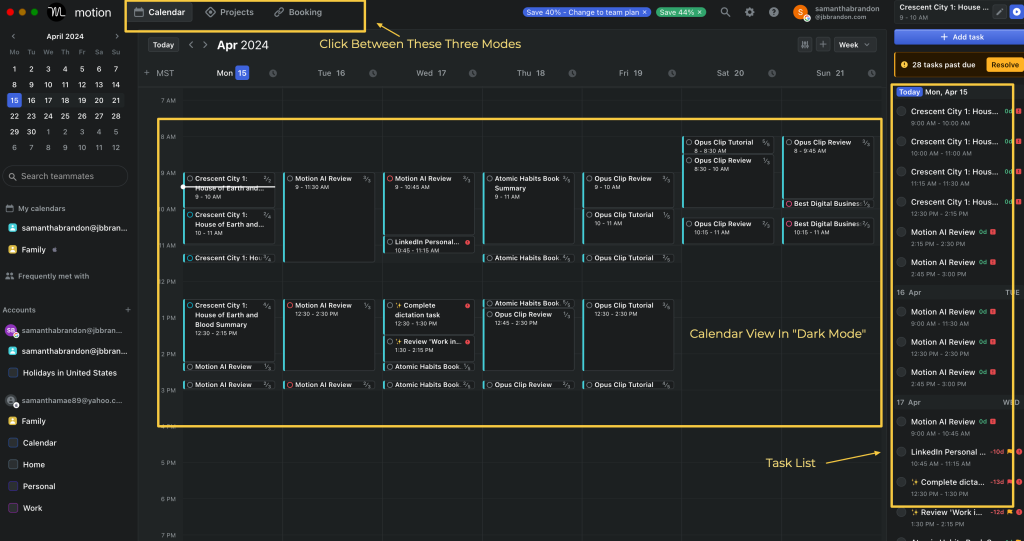Enable the Holidays in United States calendar
The height and width of the screenshot is (541, 1024).
(x=13, y=373)
